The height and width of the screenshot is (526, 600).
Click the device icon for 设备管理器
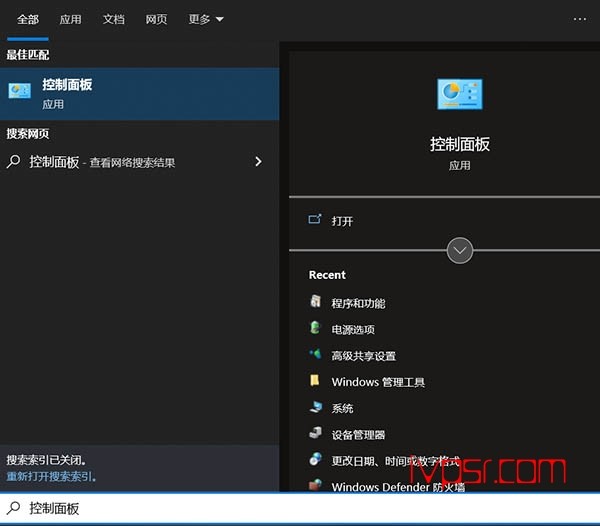316,433
